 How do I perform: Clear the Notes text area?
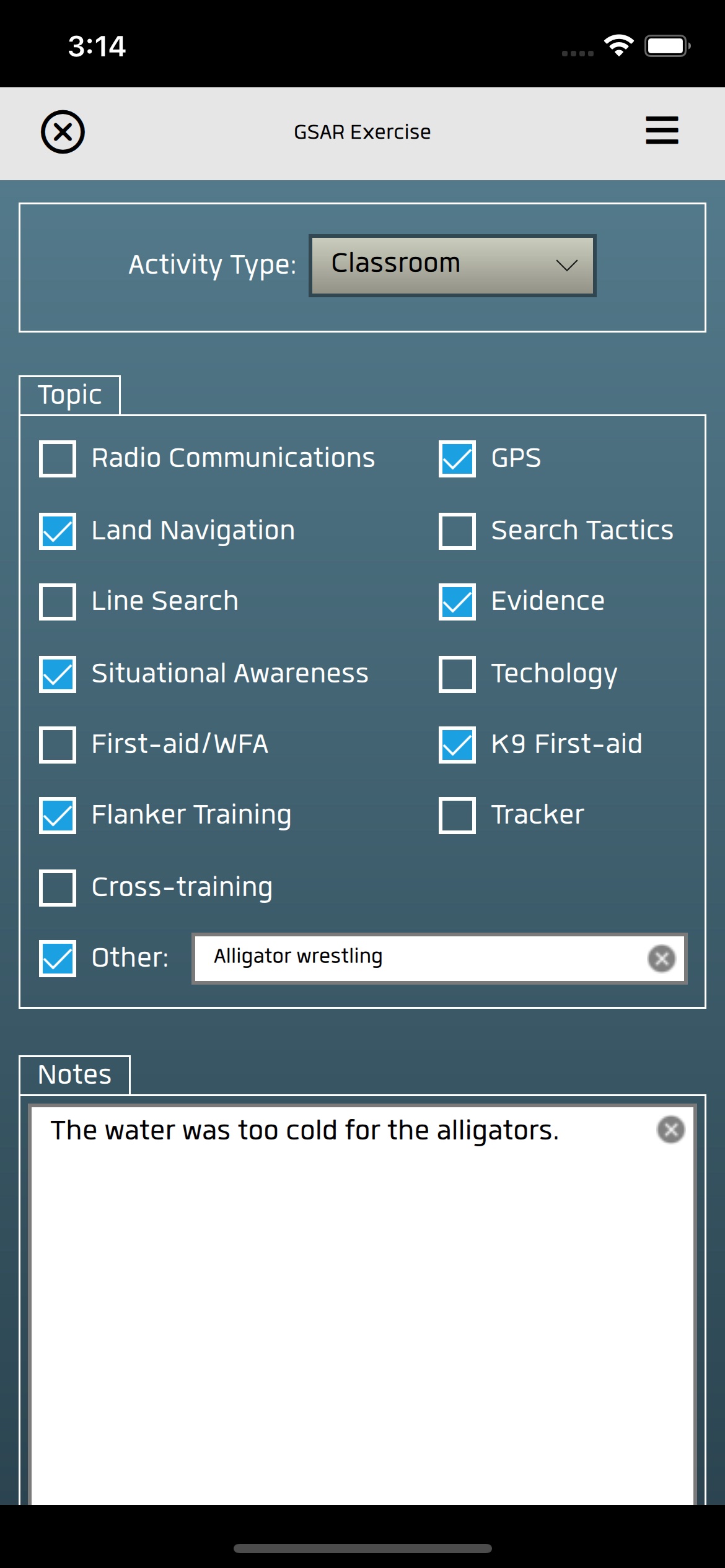tap(670, 1130)
